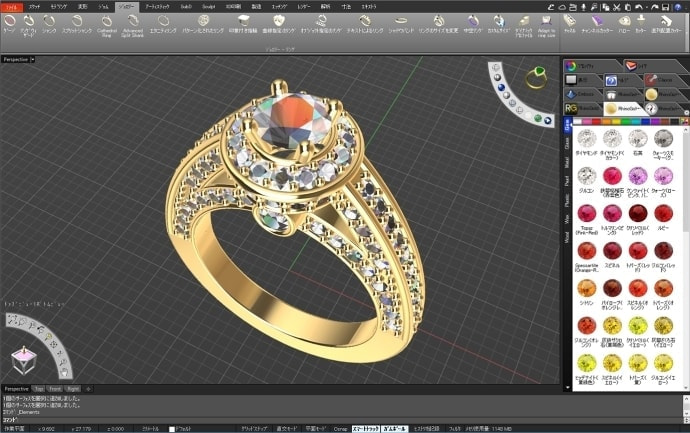The image size is (690, 433).
Task: Open the ファイル menu tab
Action: click(9, 6)
